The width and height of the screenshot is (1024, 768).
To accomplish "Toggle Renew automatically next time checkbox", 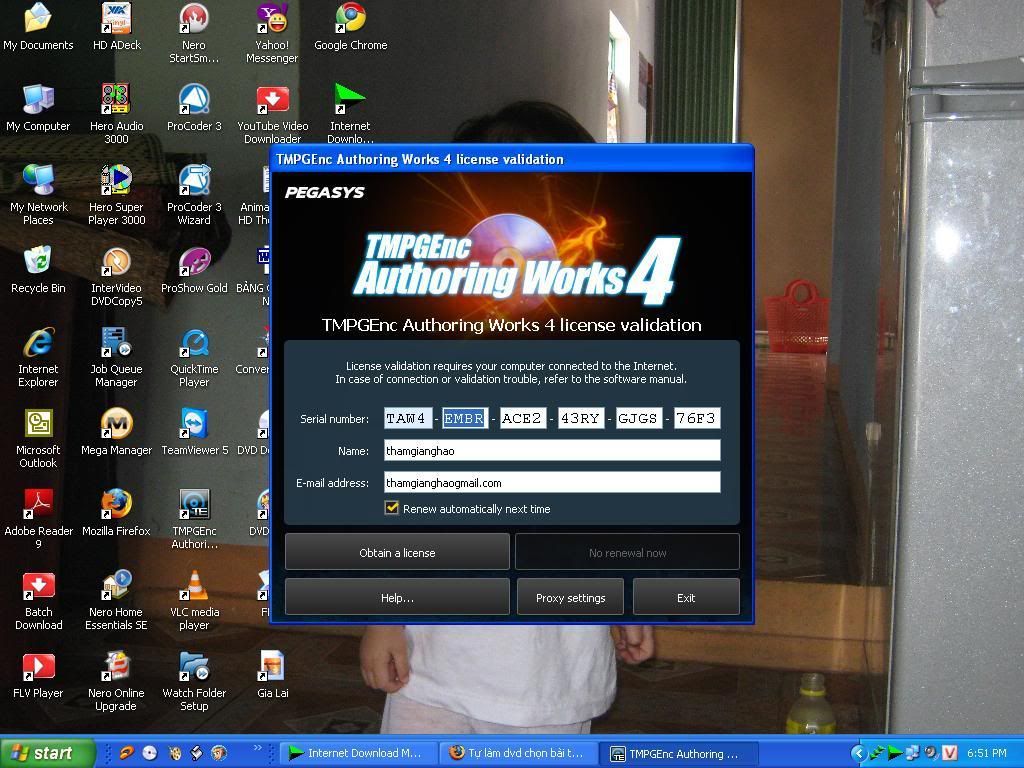I will point(392,508).
